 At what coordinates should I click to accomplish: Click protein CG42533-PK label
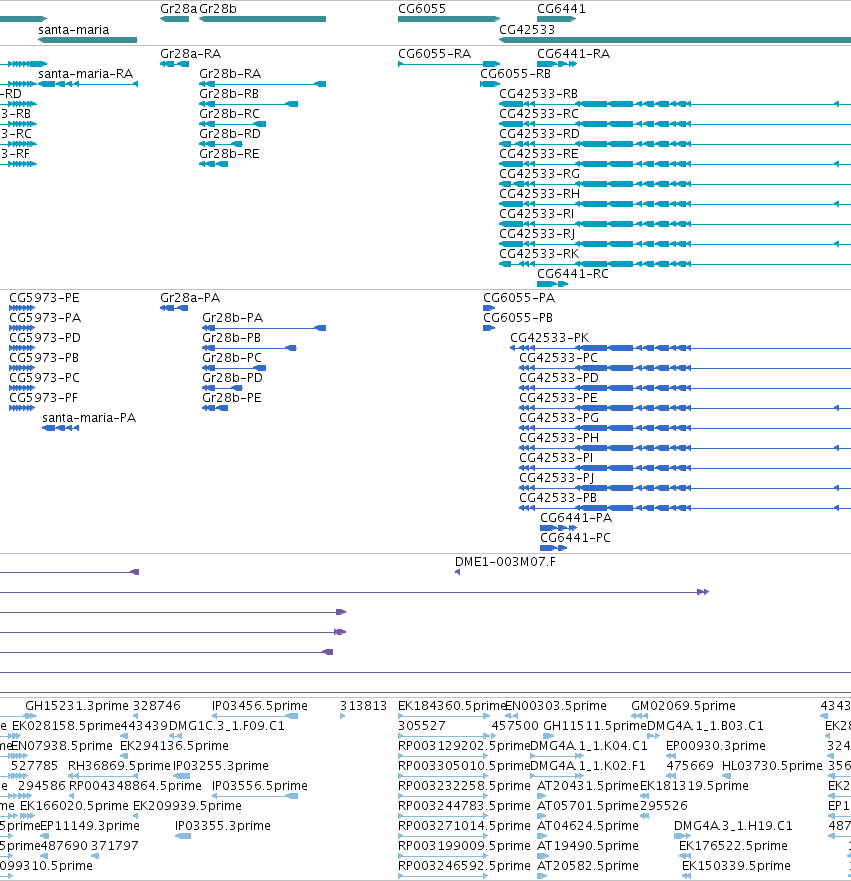point(549,338)
